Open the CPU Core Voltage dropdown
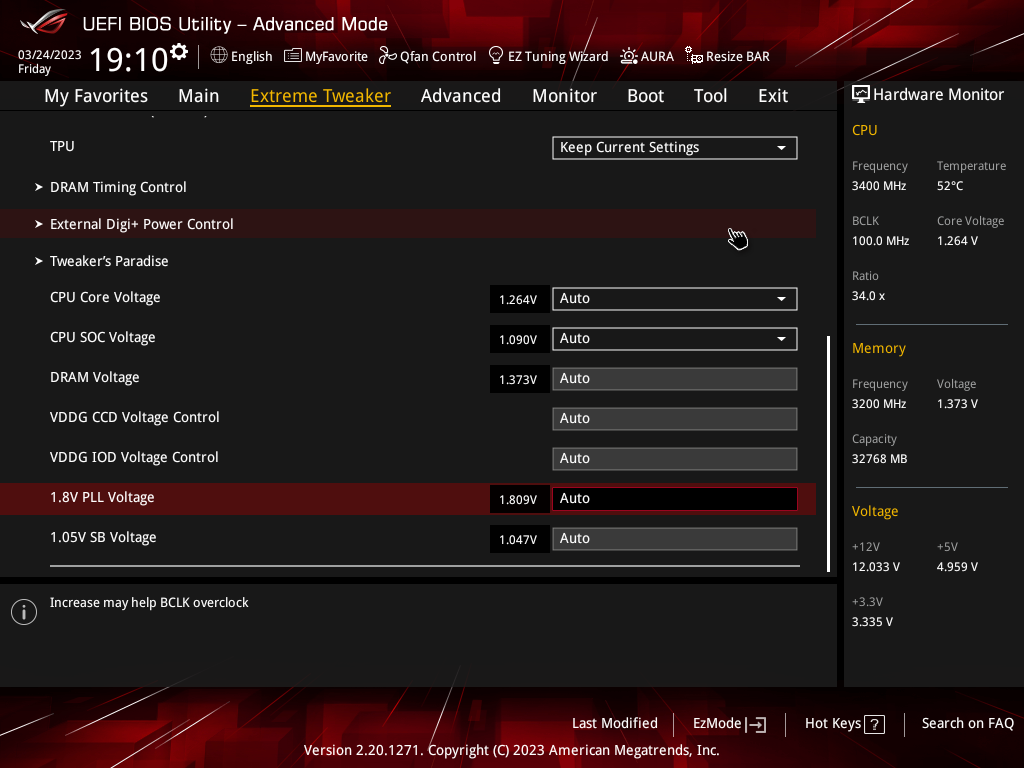The image size is (1024, 768). pyautogui.click(x=675, y=298)
